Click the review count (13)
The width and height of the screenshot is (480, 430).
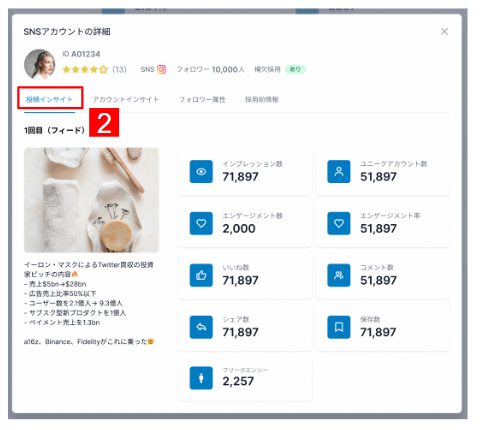[119, 69]
